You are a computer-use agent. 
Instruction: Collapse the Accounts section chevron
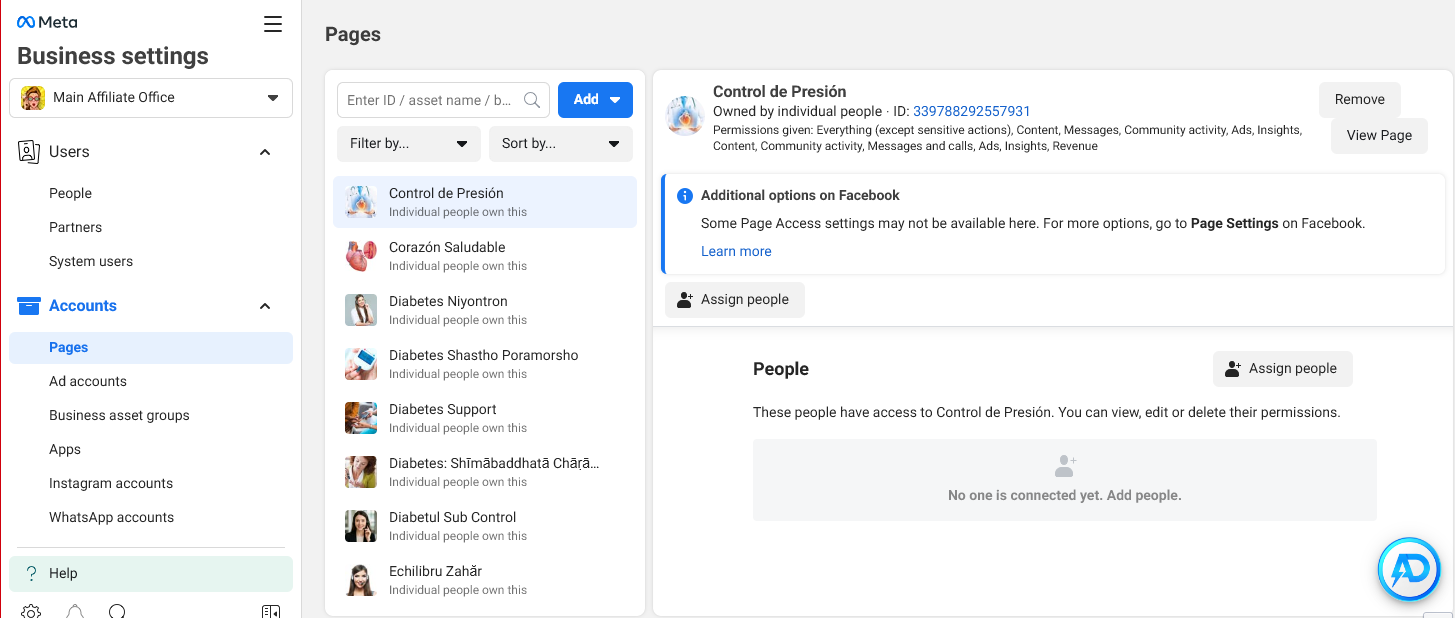[x=265, y=306]
